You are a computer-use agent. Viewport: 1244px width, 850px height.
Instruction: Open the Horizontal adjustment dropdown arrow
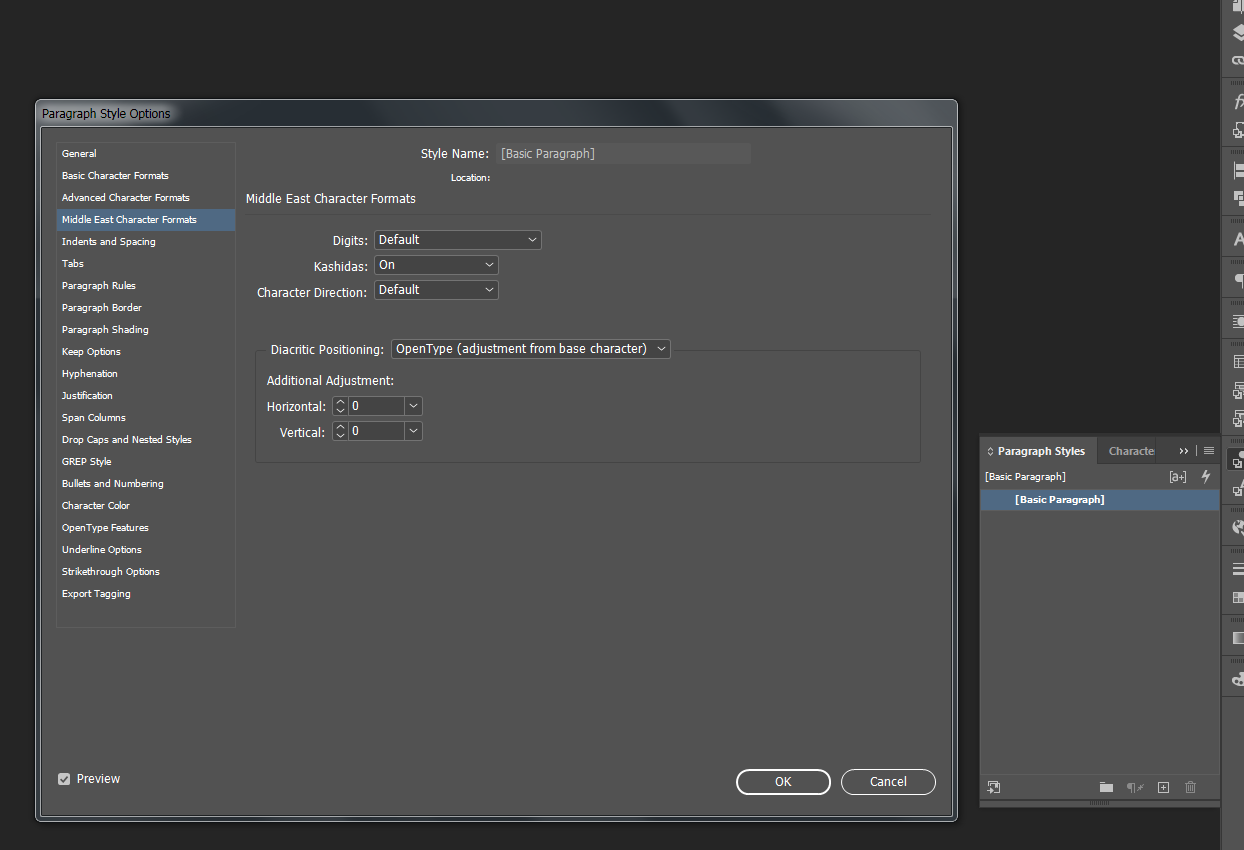coord(413,406)
